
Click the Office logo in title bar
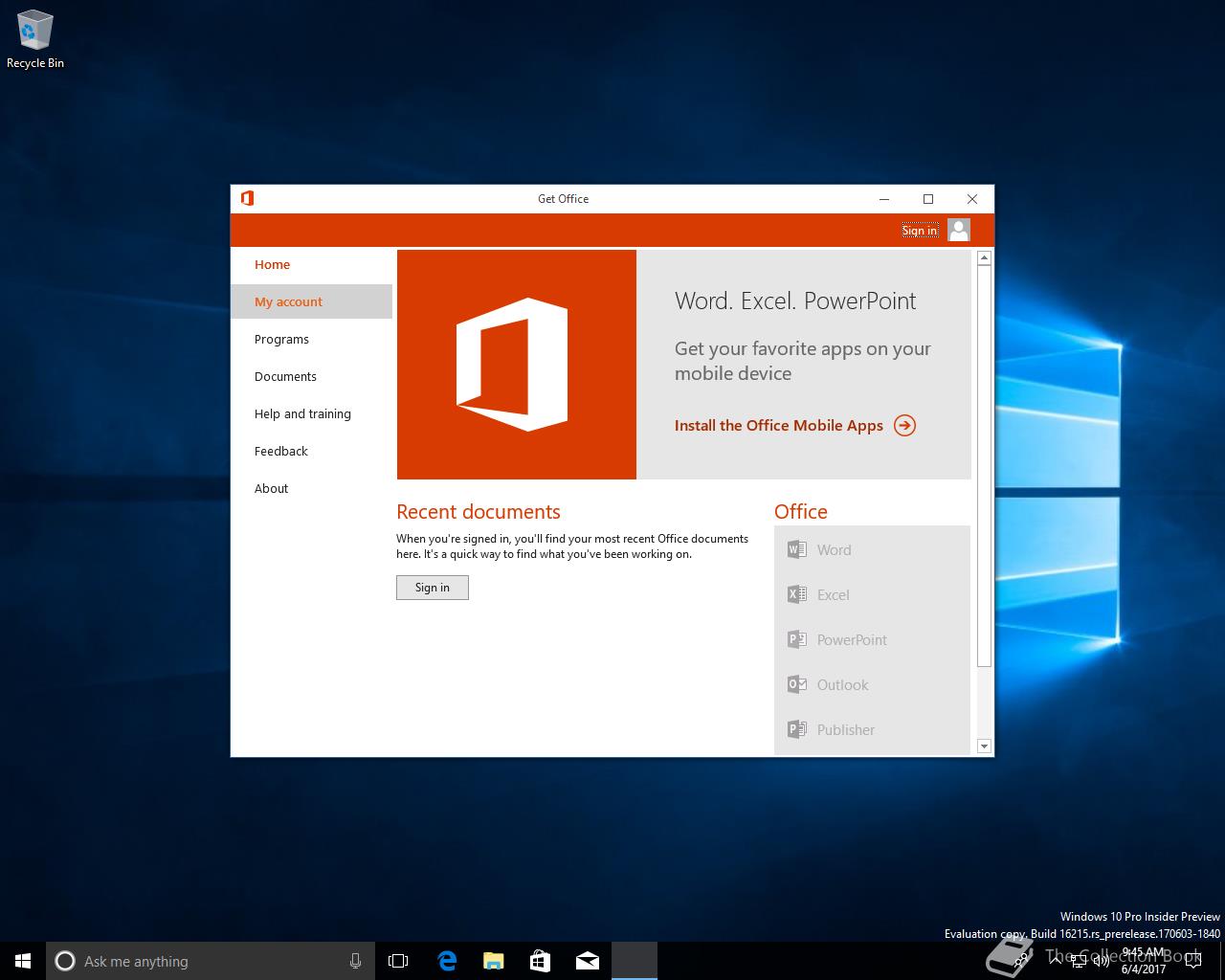(247, 198)
